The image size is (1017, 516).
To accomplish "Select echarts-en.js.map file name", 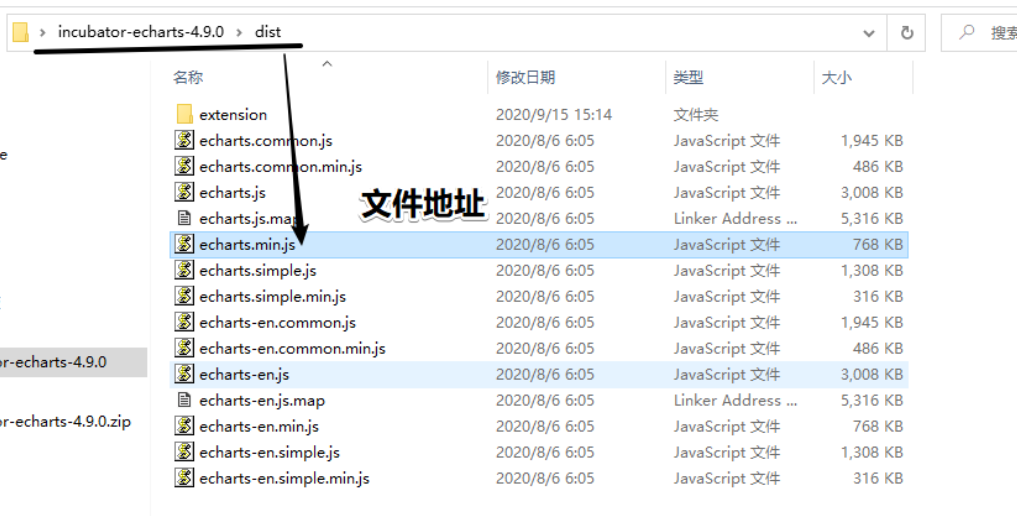I will pyautogui.click(x=262, y=400).
